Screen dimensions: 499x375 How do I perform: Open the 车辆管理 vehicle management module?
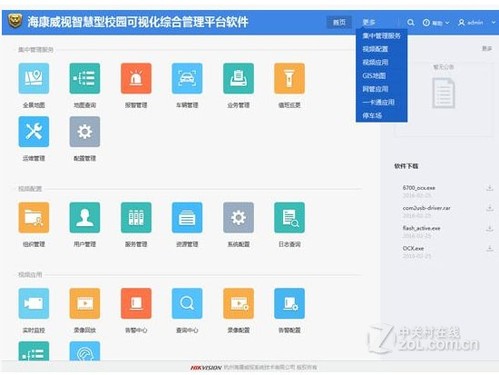(x=187, y=78)
